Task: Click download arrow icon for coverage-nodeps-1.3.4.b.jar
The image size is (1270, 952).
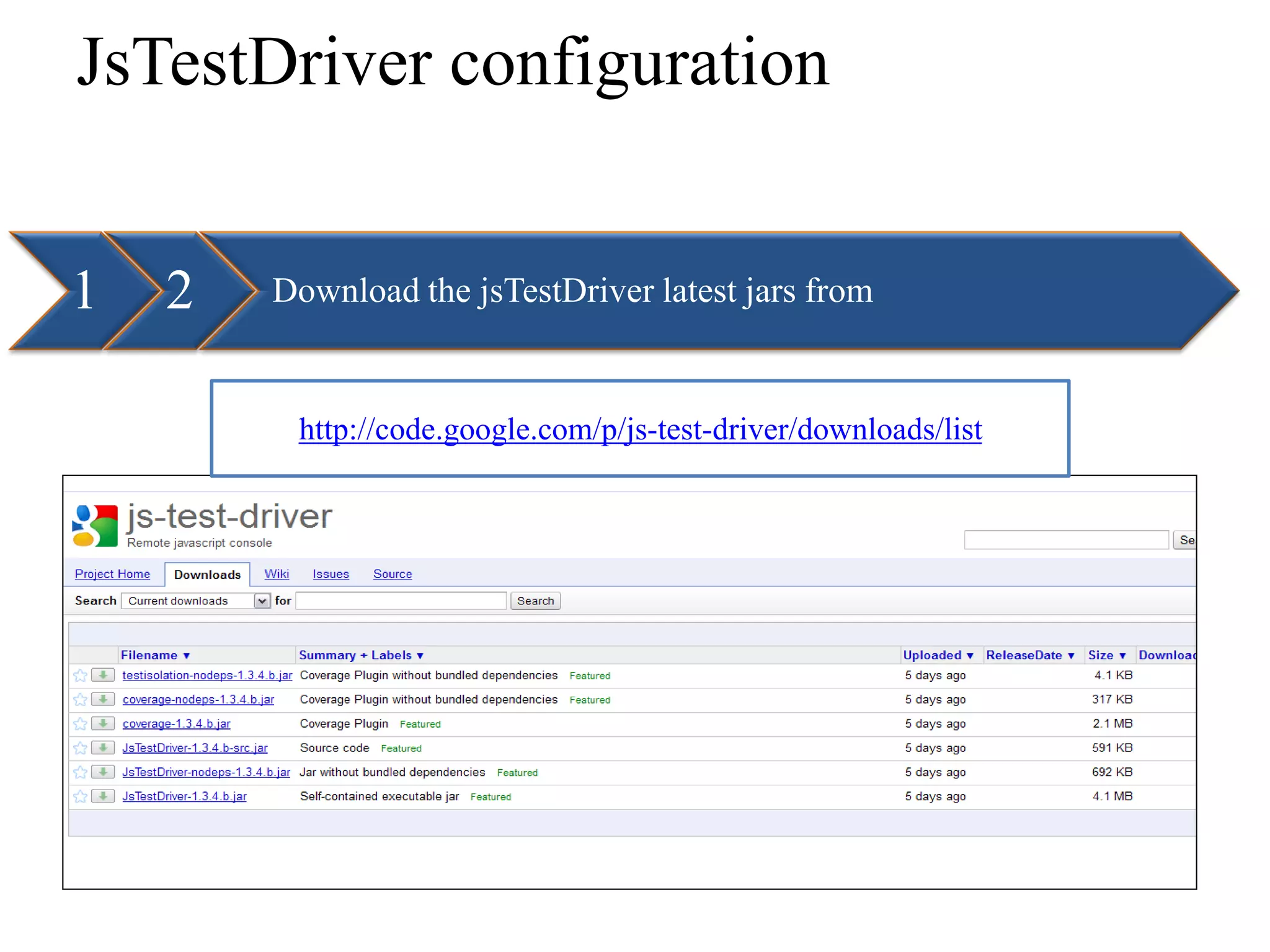Action: tap(103, 699)
